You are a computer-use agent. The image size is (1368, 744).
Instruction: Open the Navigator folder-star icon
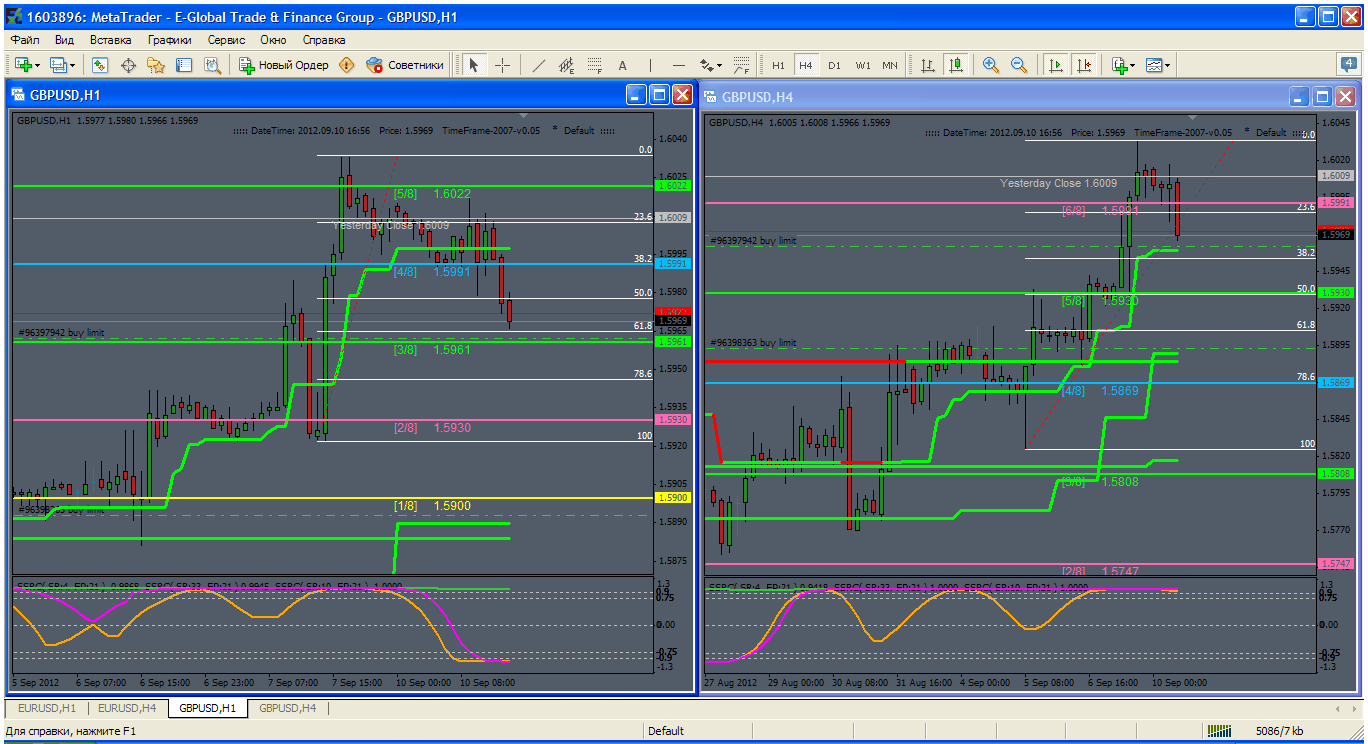tap(156, 65)
